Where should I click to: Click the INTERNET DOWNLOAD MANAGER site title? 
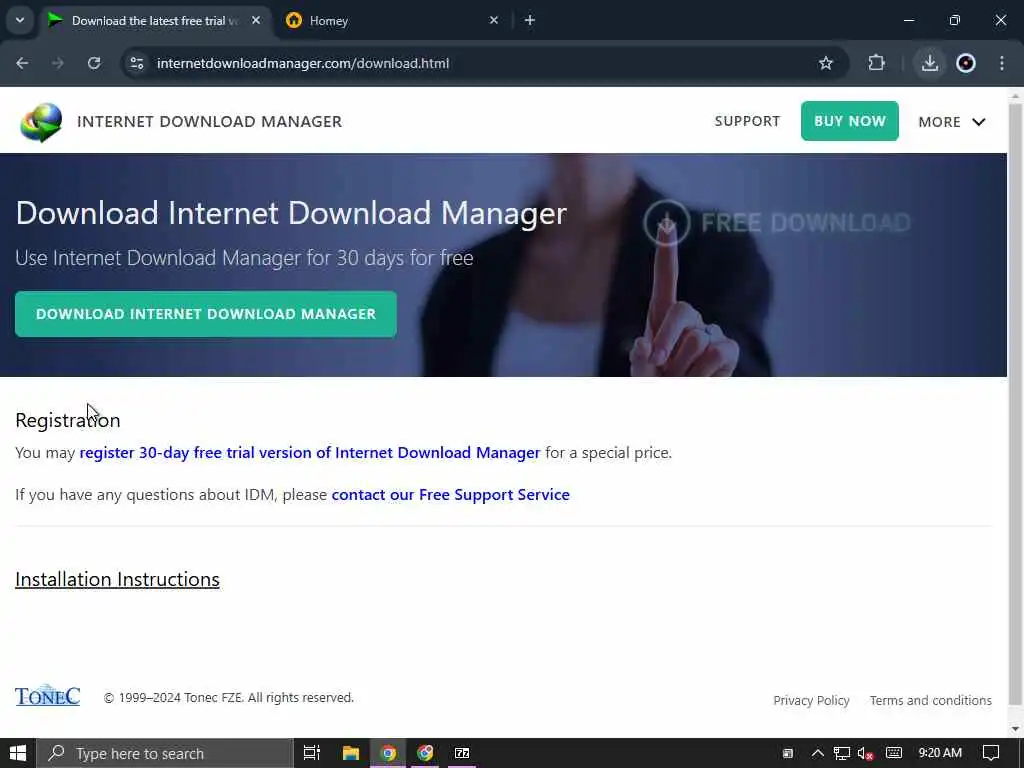click(210, 121)
